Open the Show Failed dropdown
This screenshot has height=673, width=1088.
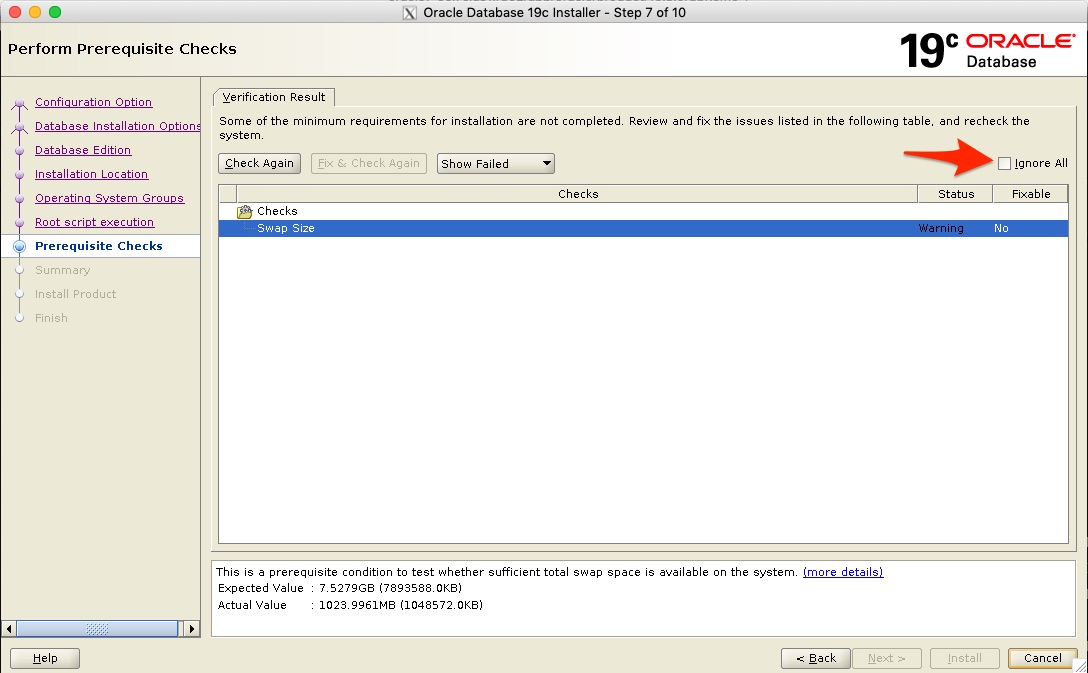[x=495, y=163]
